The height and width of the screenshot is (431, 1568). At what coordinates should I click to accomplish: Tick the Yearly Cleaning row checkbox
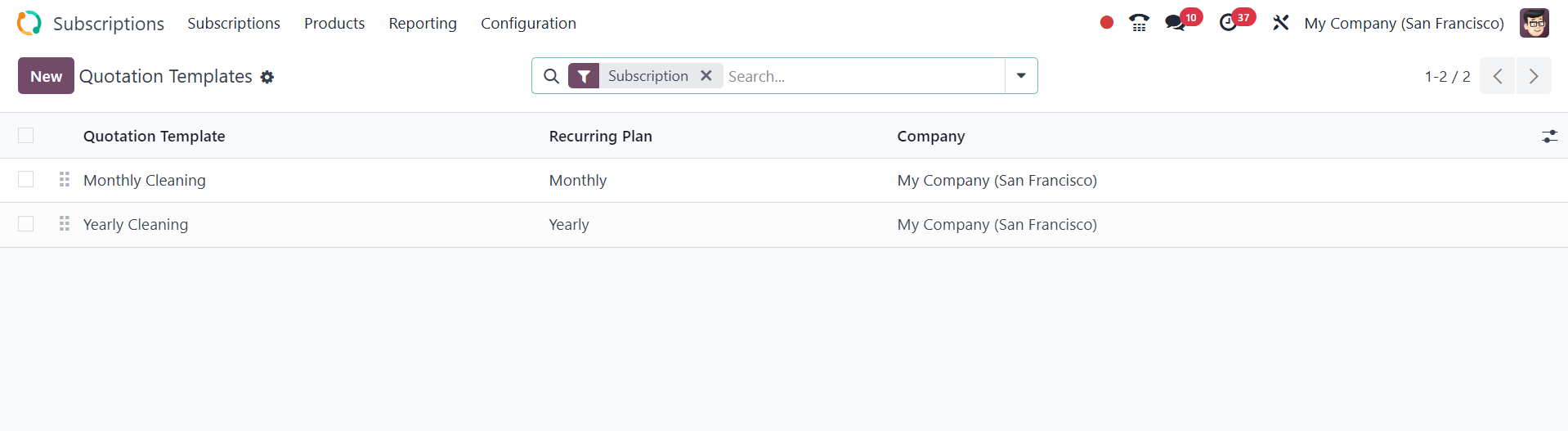tap(26, 224)
